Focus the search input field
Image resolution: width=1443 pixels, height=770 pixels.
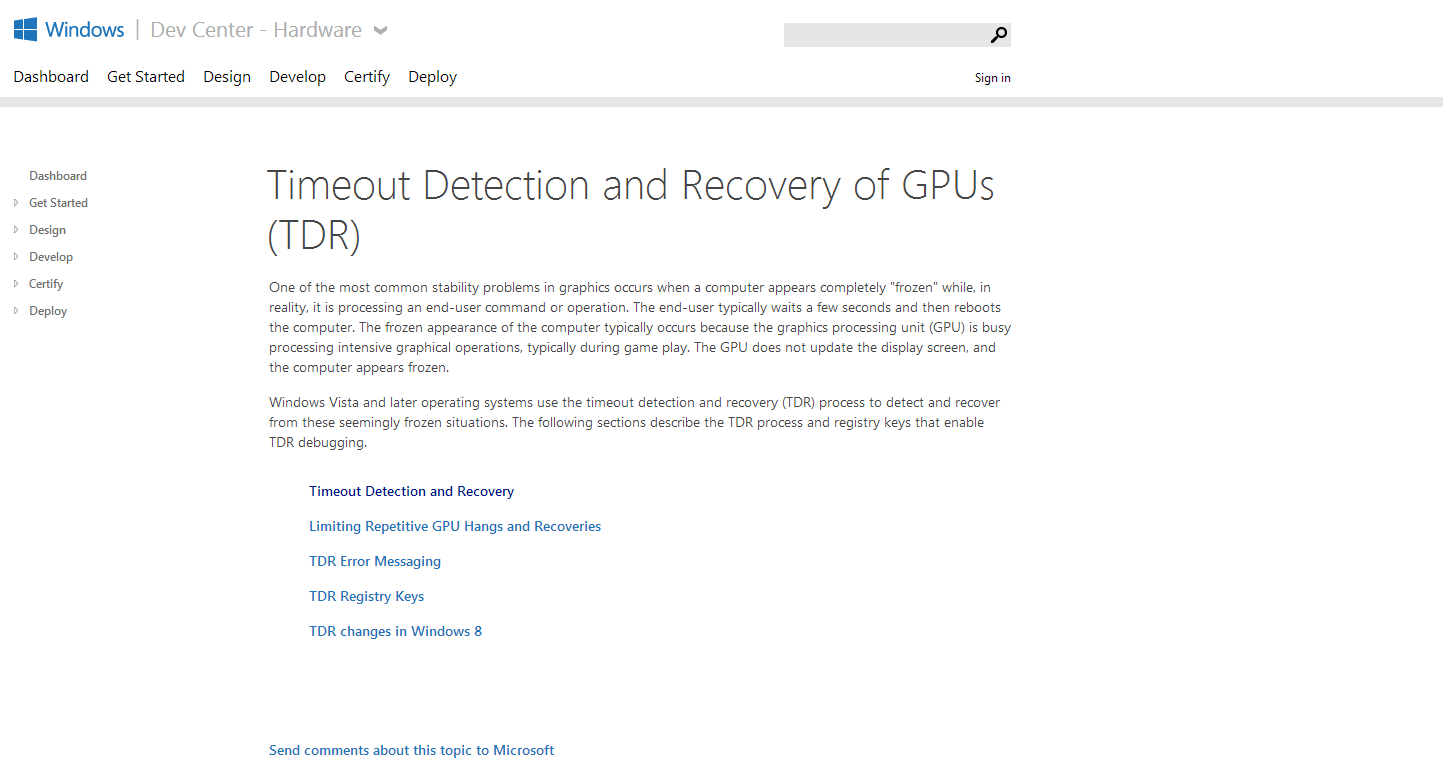click(x=885, y=36)
